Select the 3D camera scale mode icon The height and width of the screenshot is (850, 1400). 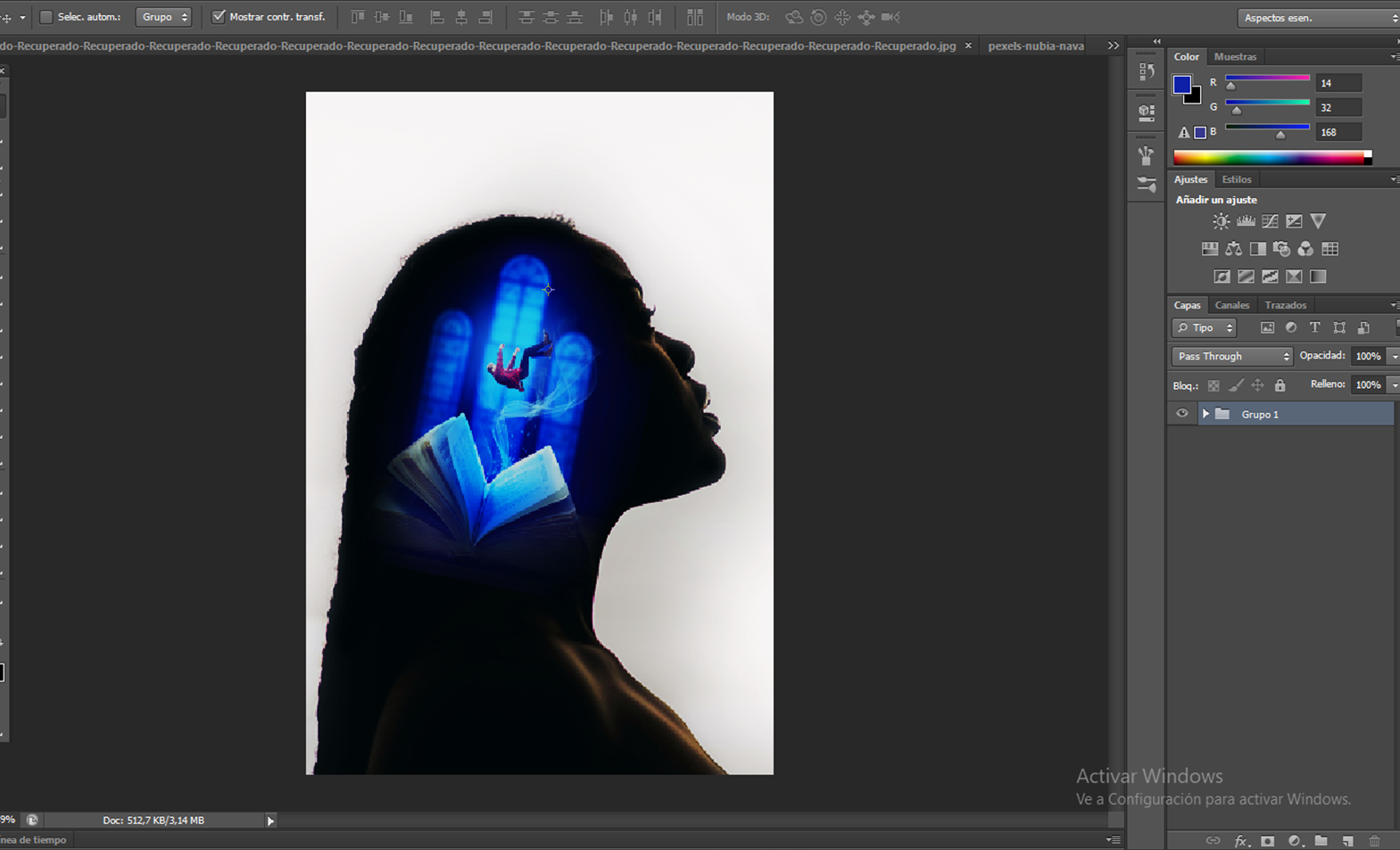click(x=891, y=17)
